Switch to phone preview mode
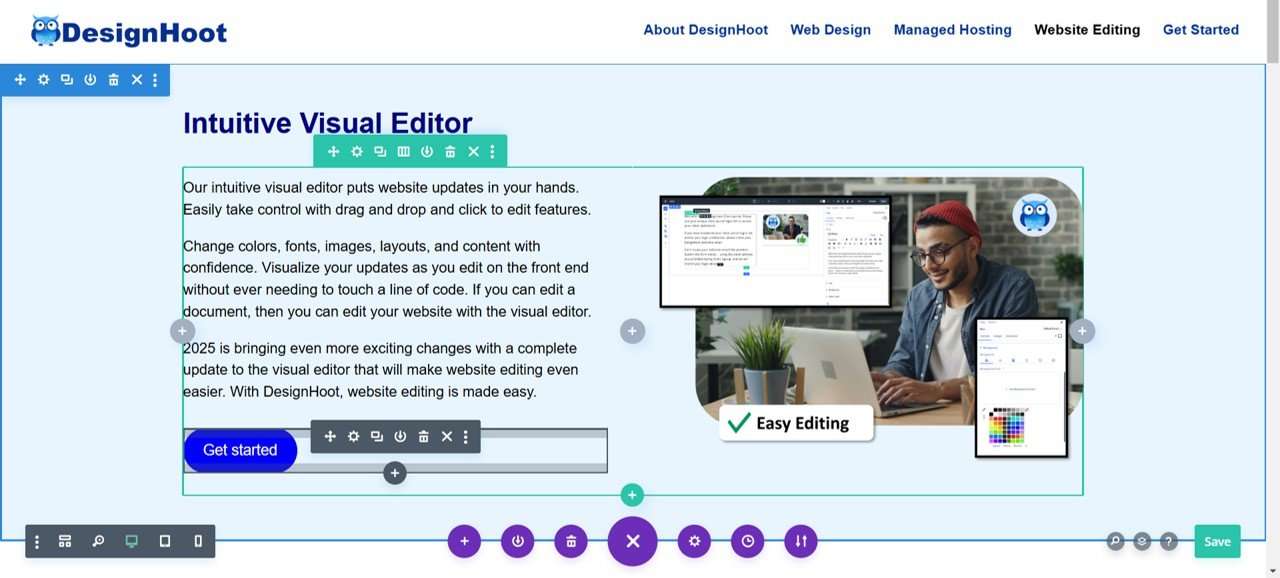 tap(197, 541)
